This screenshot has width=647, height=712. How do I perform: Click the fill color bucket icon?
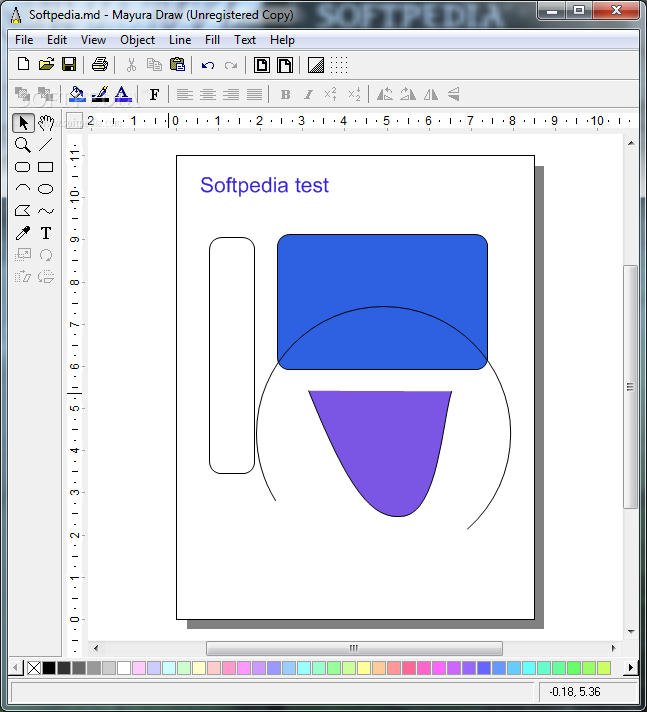coord(77,94)
